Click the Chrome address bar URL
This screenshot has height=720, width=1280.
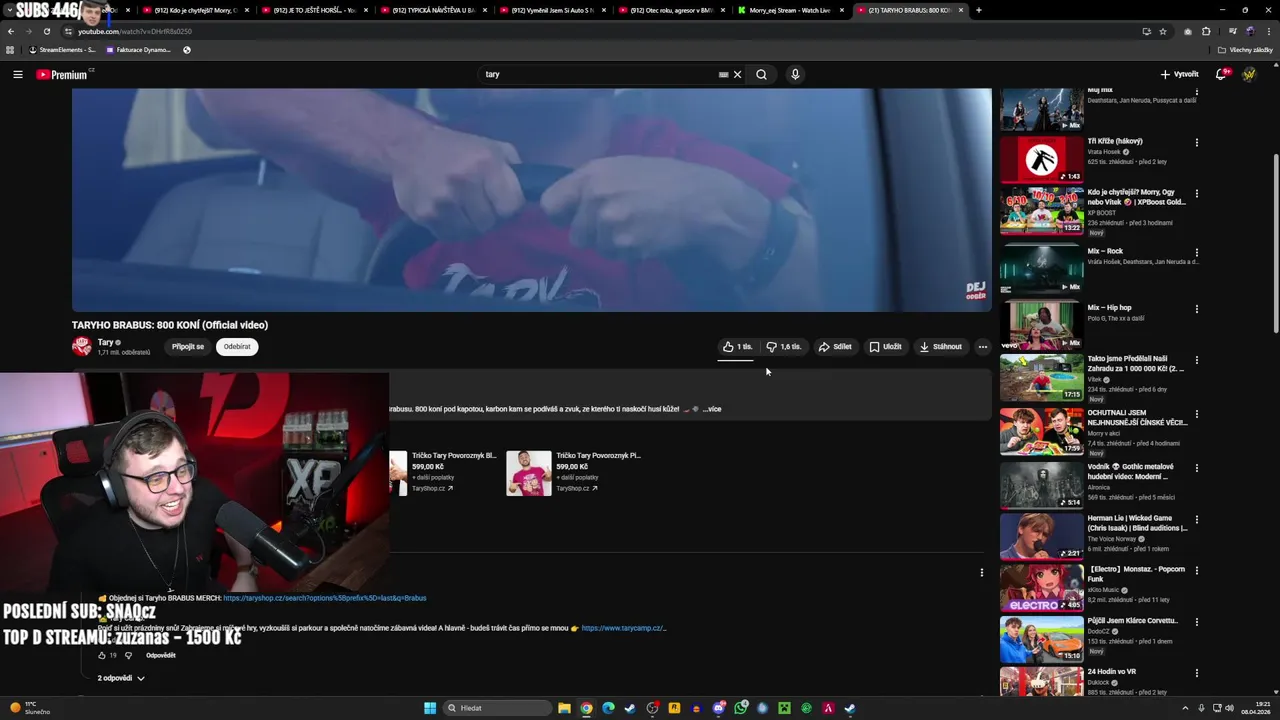135,31
